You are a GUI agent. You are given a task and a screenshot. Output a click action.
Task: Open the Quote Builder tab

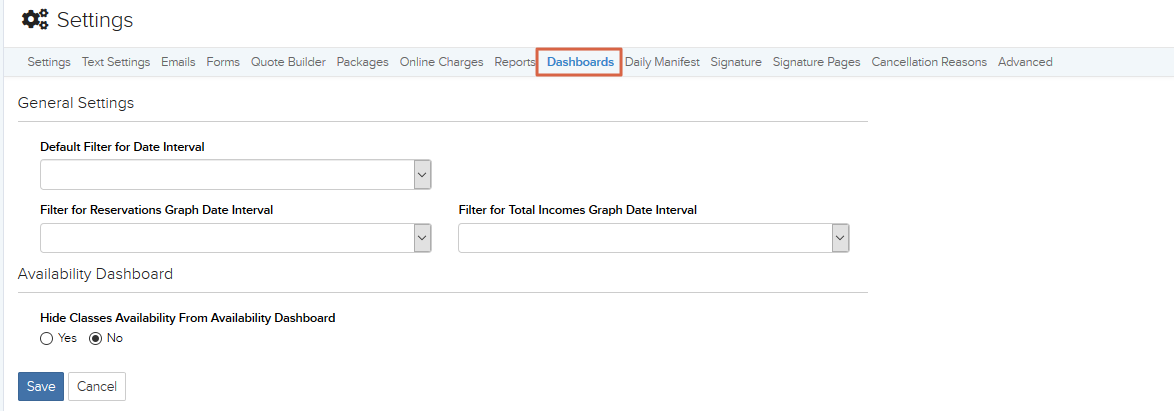[x=289, y=62]
